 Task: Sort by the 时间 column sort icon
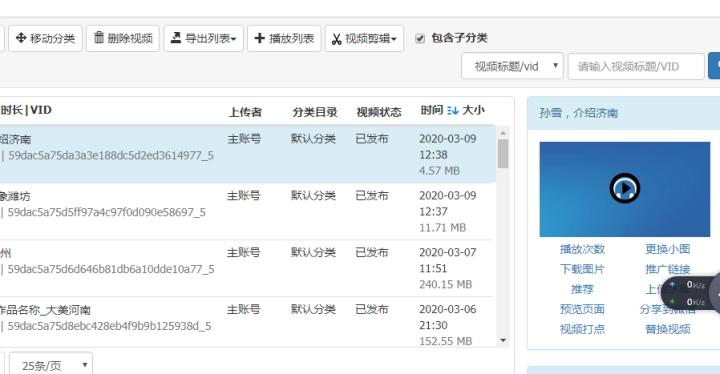tap(453, 110)
